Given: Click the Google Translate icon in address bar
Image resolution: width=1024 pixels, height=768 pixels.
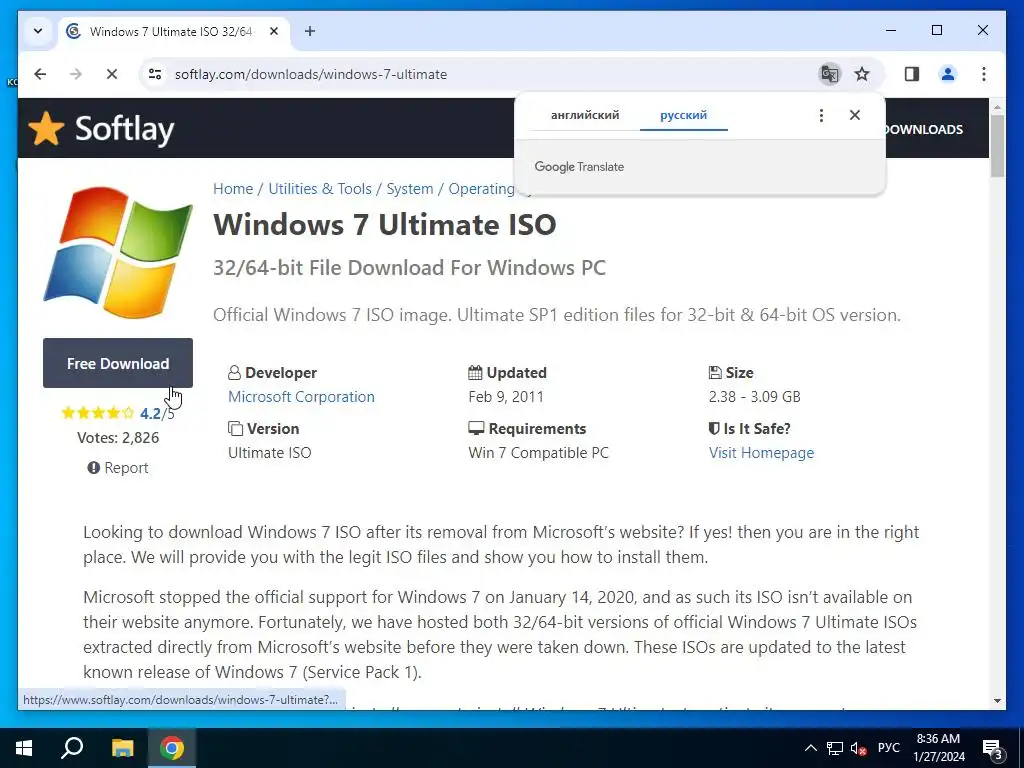Looking at the screenshot, I should coord(829,74).
